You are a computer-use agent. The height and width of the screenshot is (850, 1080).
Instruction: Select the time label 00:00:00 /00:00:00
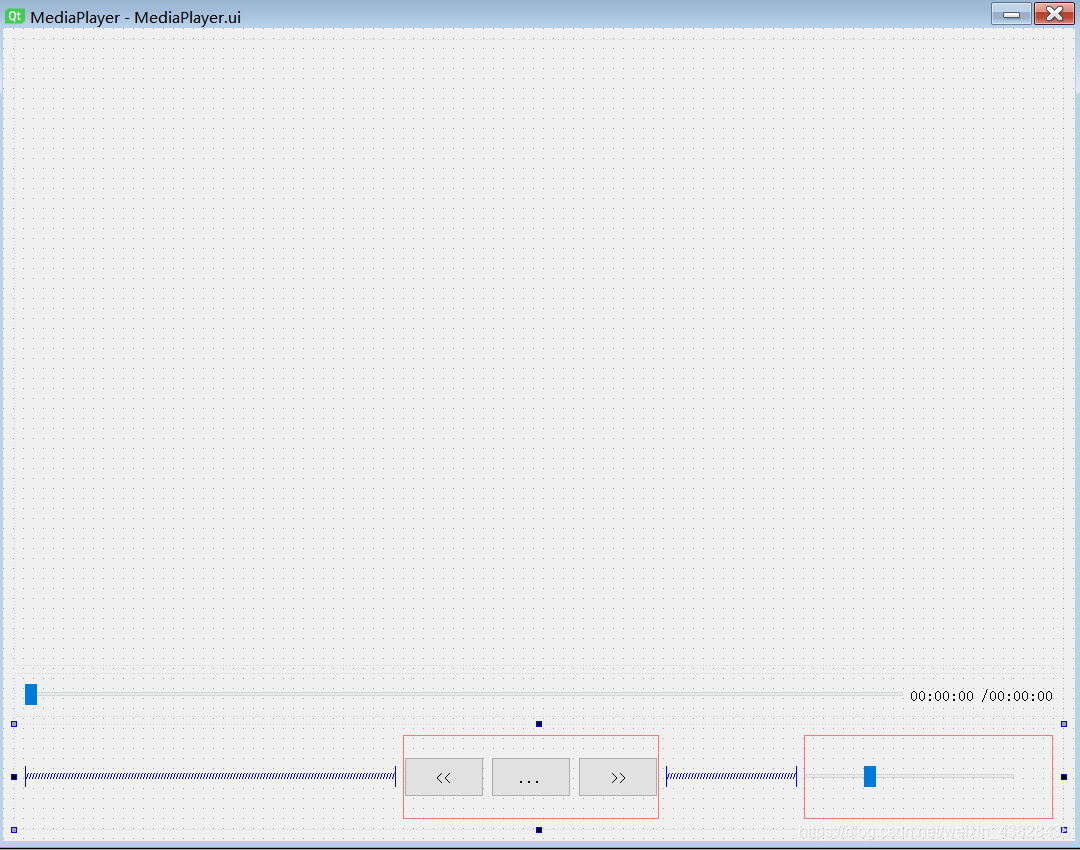pyautogui.click(x=982, y=696)
